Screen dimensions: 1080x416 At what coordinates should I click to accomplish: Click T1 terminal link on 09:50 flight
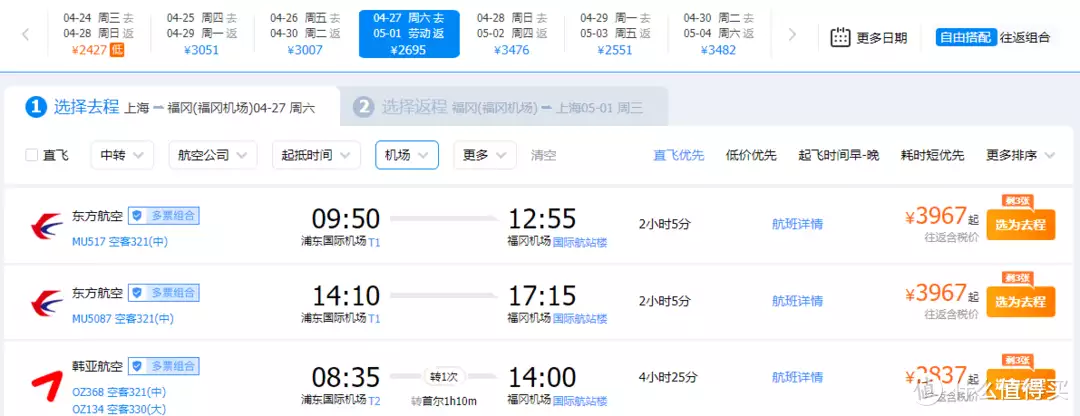[374, 242]
